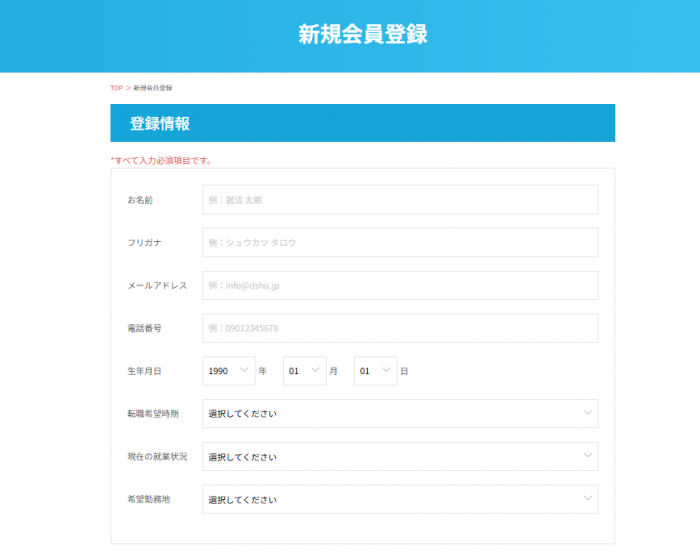
Task: Click the 生年月日 label
Action: [x=144, y=371]
